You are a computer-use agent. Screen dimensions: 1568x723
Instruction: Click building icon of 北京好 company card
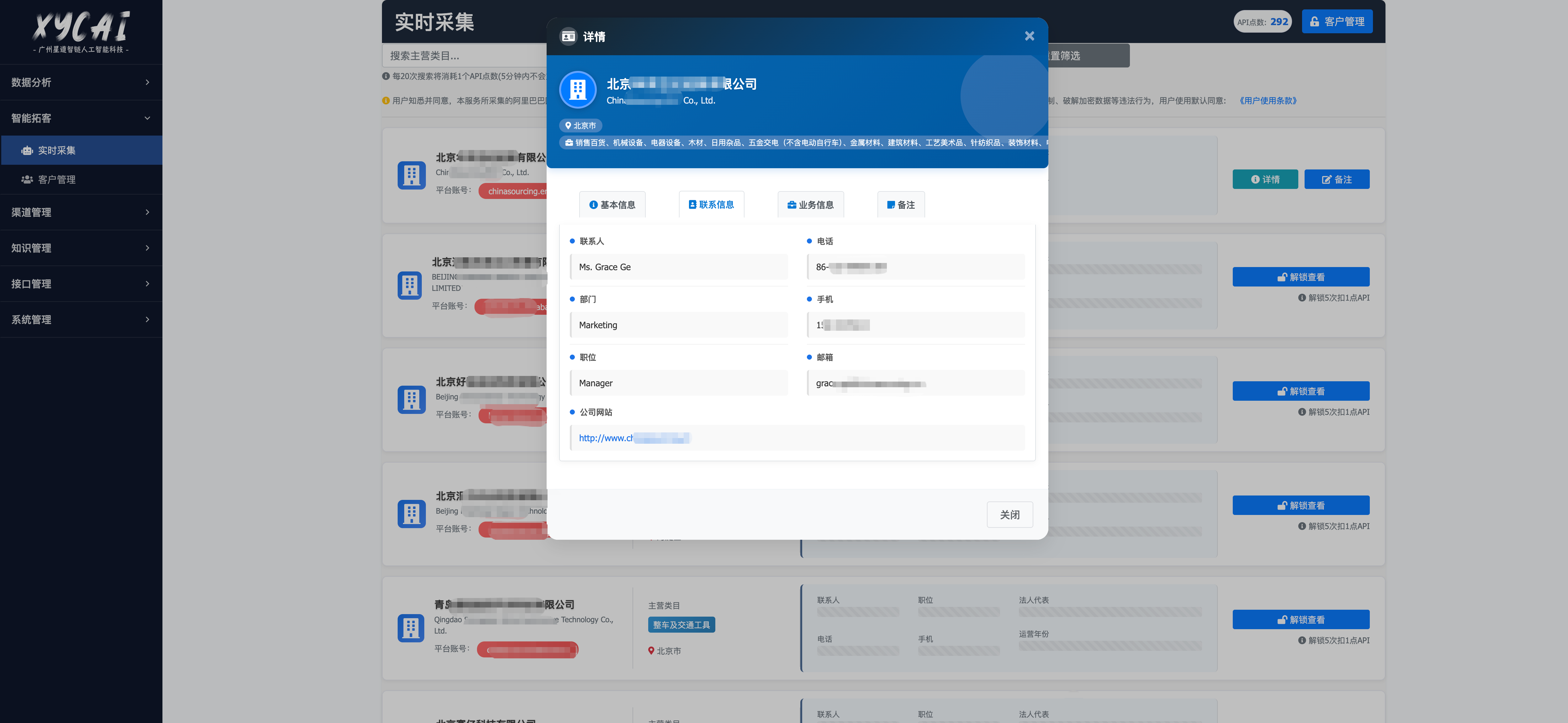tap(411, 399)
